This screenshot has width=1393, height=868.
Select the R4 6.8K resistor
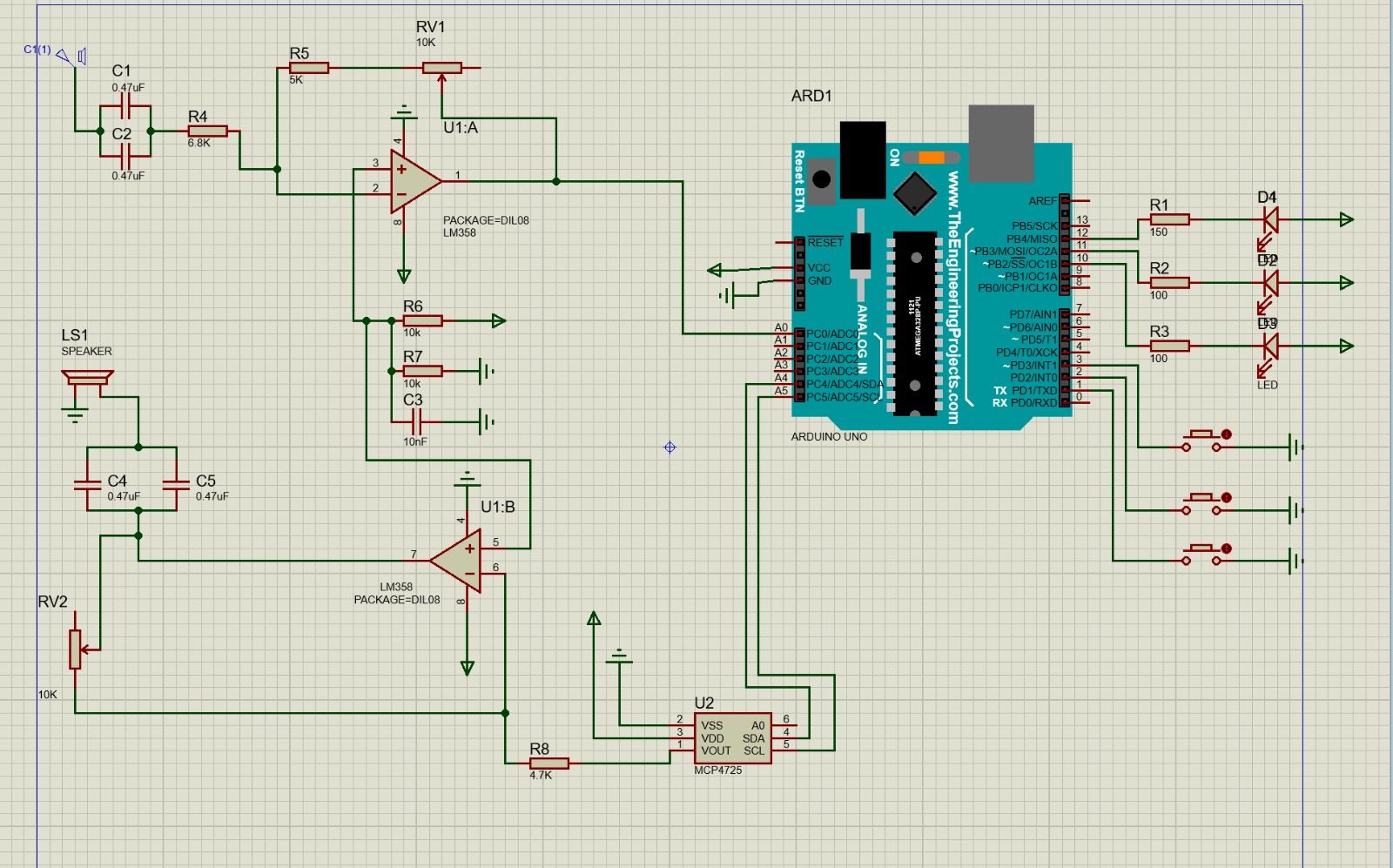click(x=207, y=131)
